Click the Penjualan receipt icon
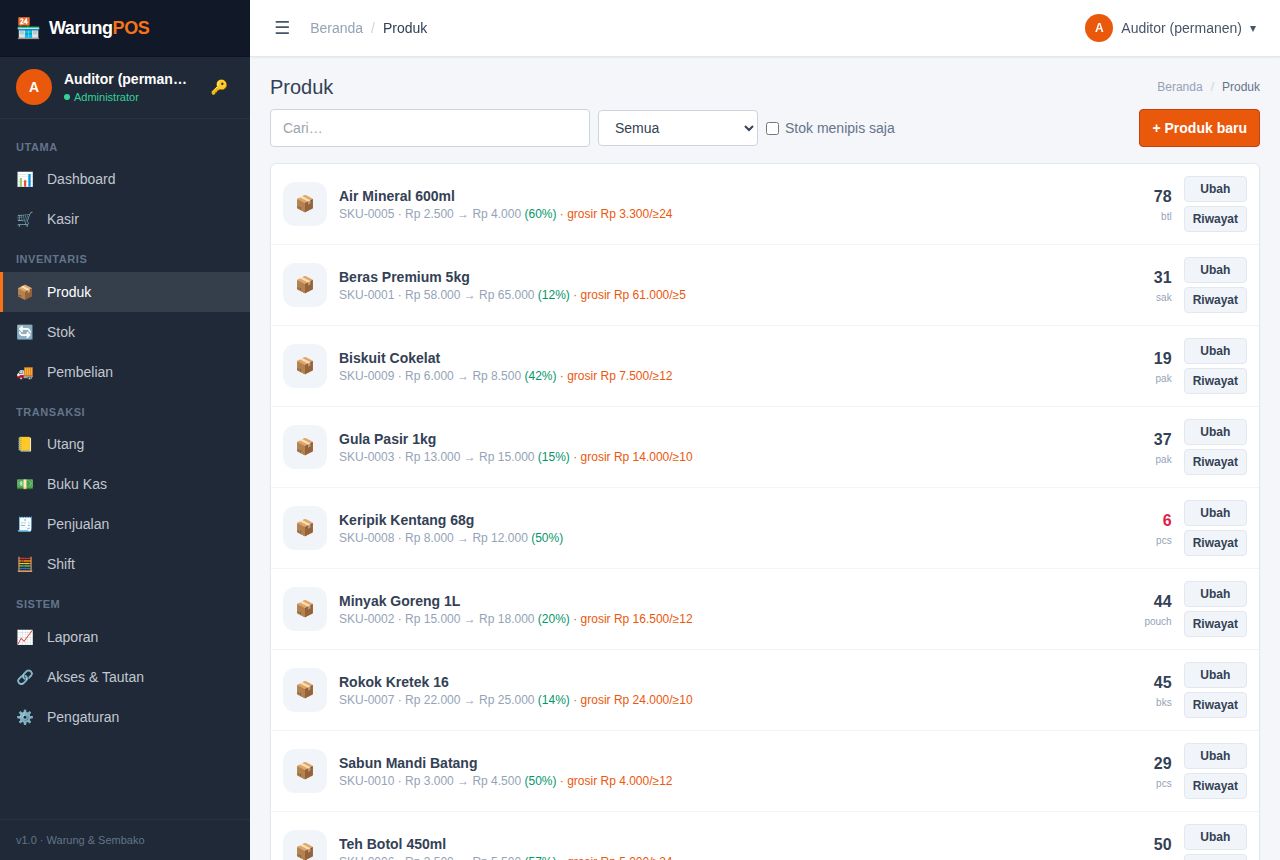The width and height of the screenshot is (1280, 860). [x=25, y=524]
